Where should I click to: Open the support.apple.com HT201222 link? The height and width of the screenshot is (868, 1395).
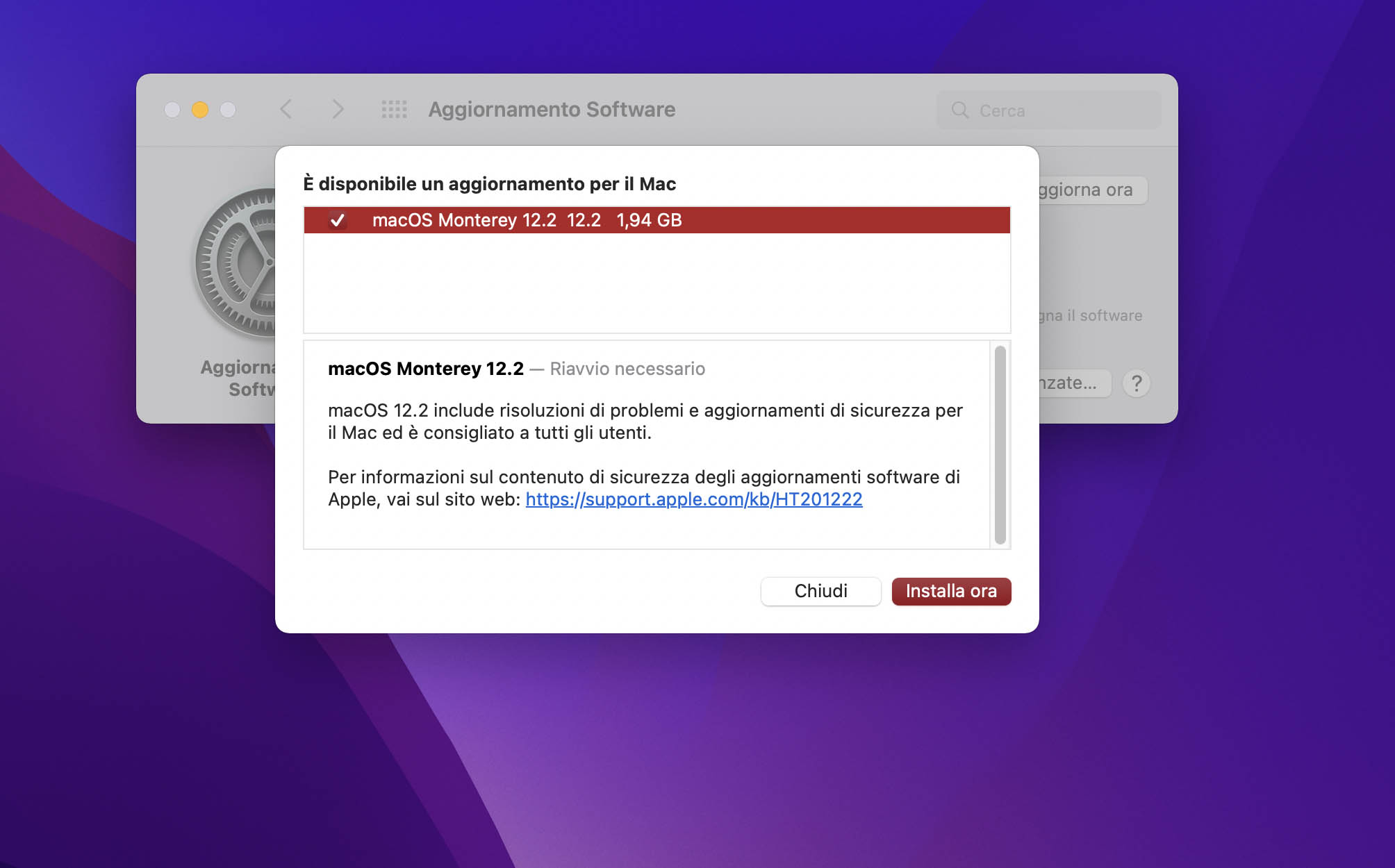point(693,499)
